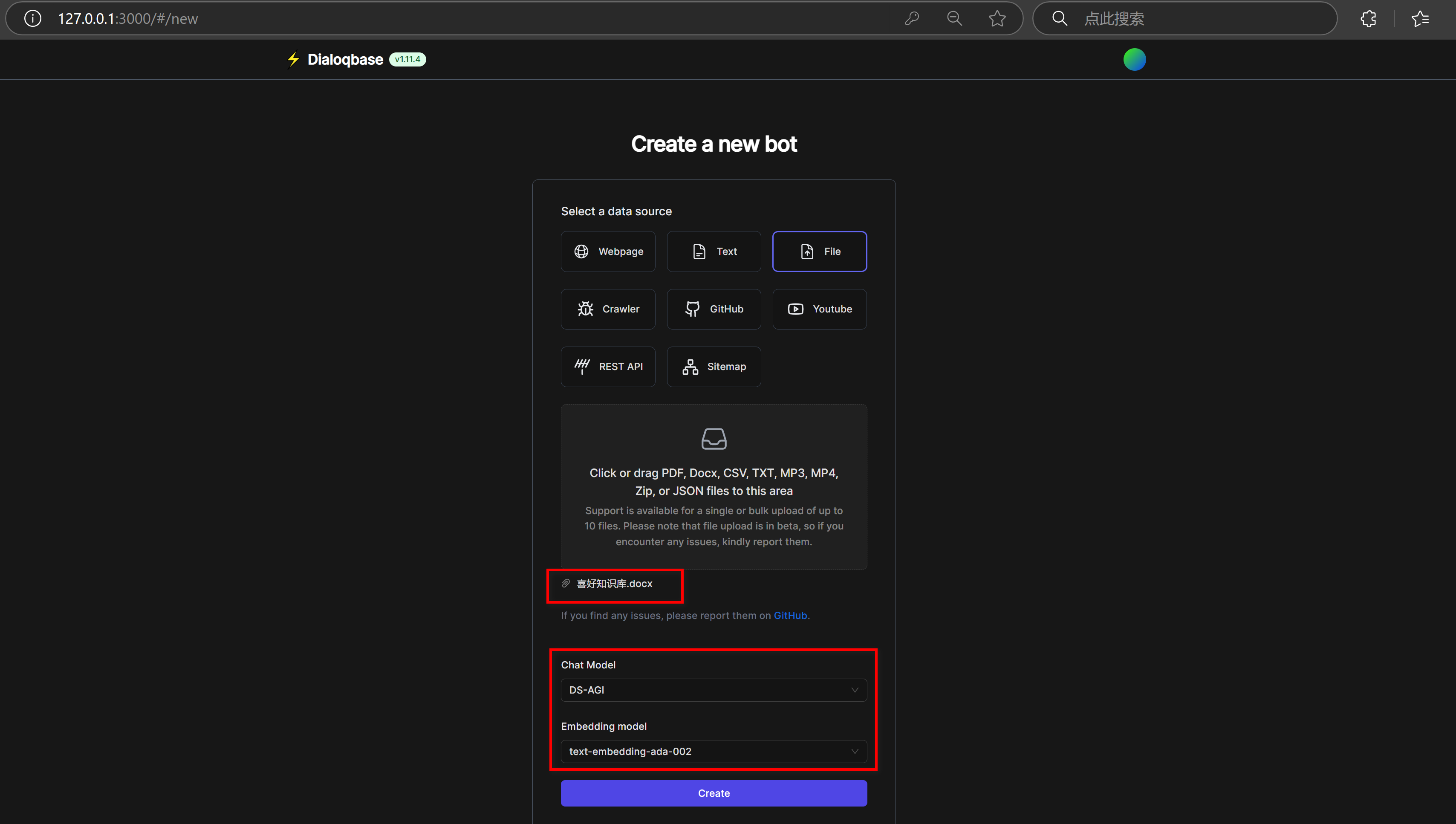Expand the Chat Model DS-AGI dropdown
The image size is (1456, 824).
pos(714,690)
